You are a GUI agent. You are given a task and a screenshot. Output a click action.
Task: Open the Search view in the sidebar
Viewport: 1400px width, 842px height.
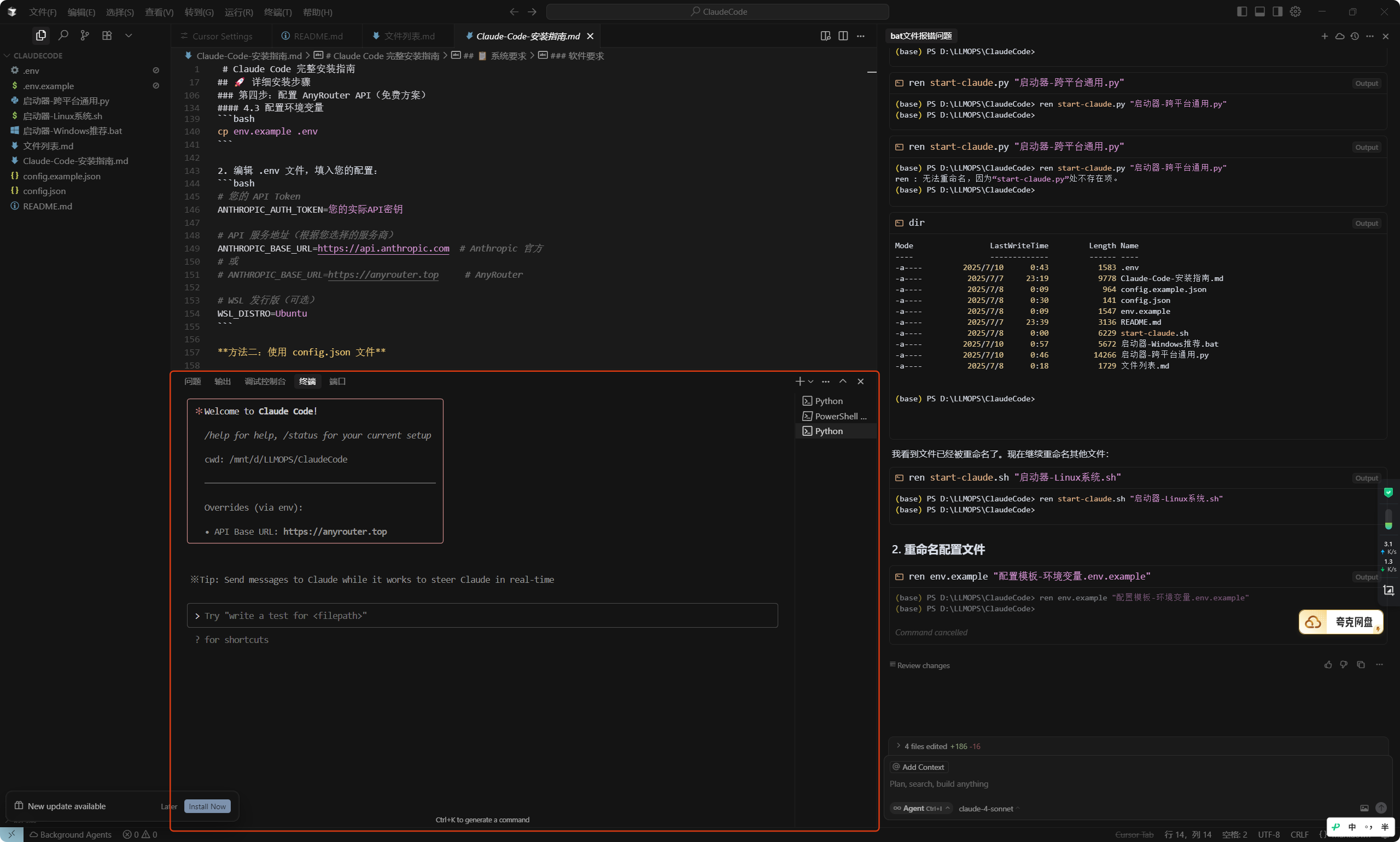click(63, 35)
